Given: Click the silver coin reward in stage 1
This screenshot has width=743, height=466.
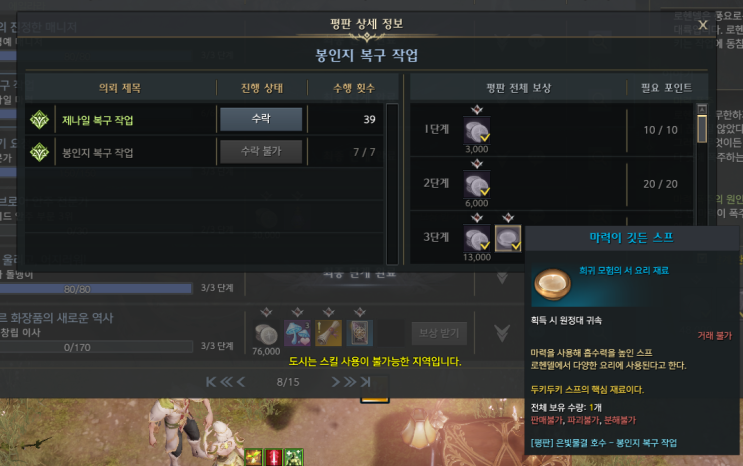Looking at the screenshot, I should pyautogui.click(x=477, y=130).
